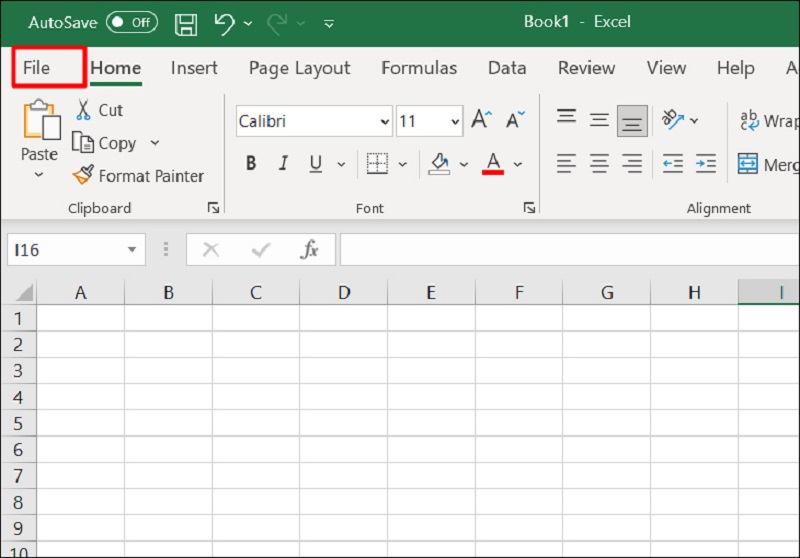800x558 pixels.
Task: Toggle the AutoSave switch
Action: tap(131, 22)
